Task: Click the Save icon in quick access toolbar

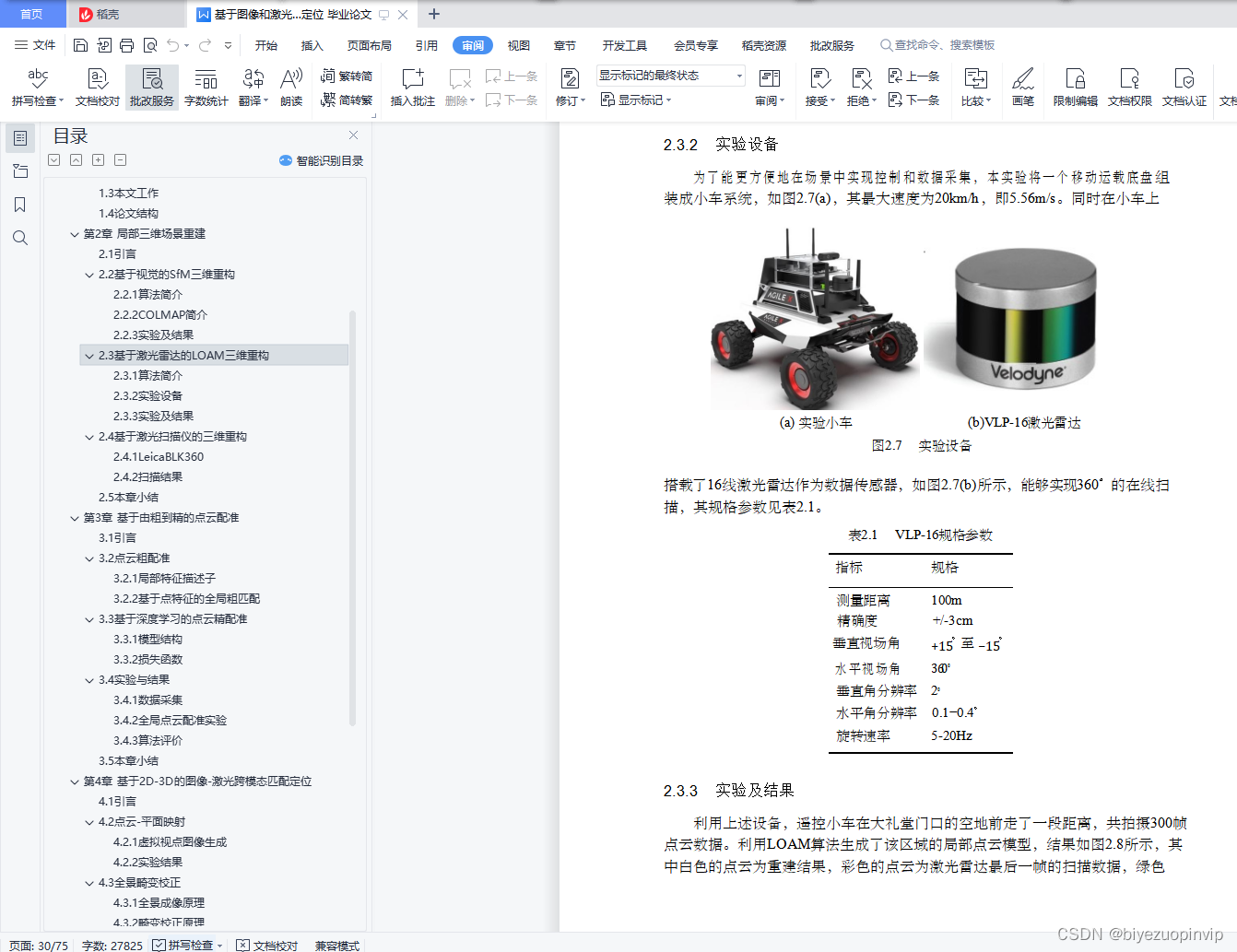Action: point(80,45)
